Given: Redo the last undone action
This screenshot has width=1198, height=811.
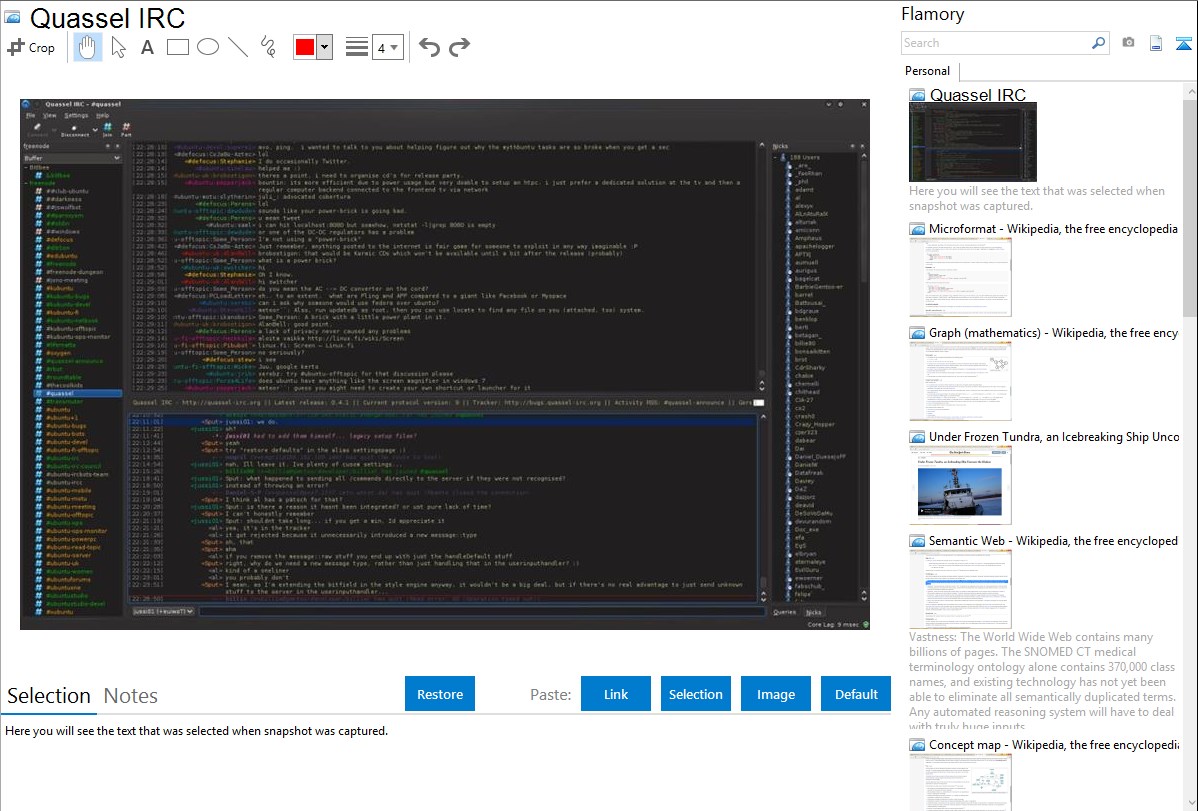Looking at the screenshot, I should (x=459, y=47).
